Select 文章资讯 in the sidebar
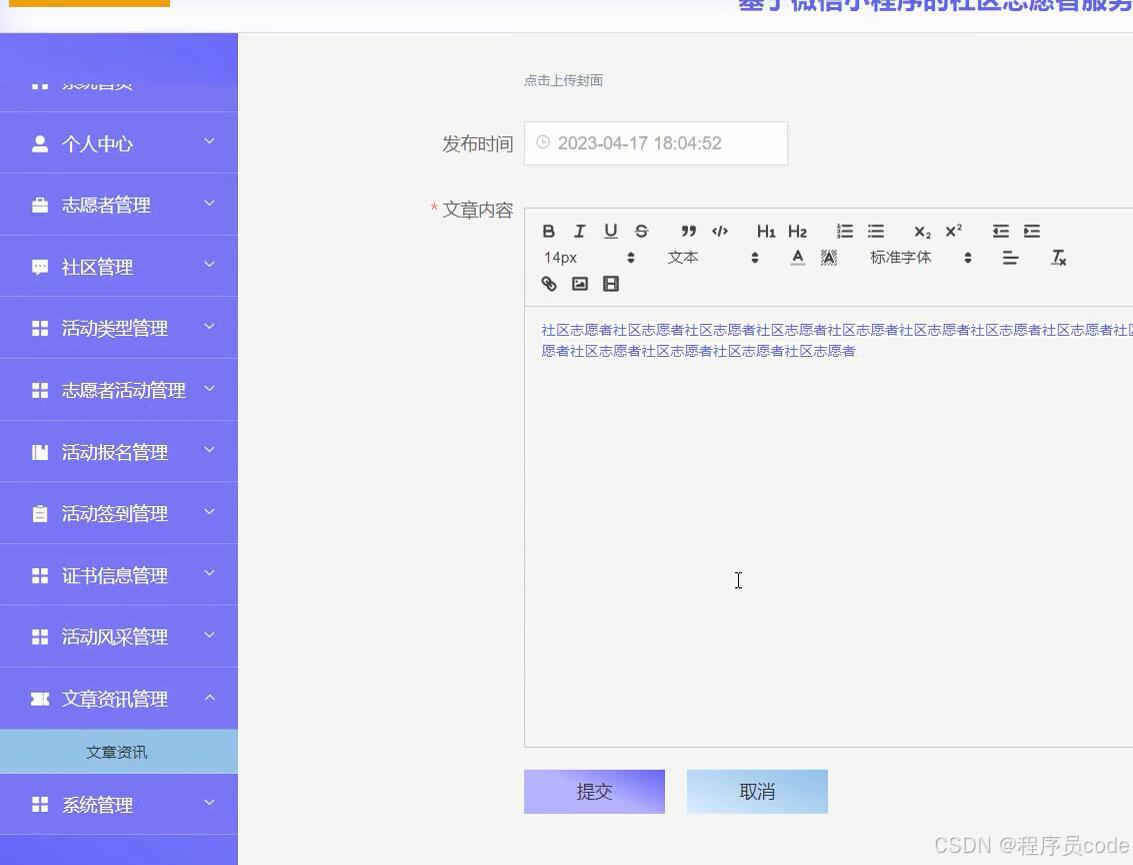The width and height of the screenshot is (1133, 865). 117,752
